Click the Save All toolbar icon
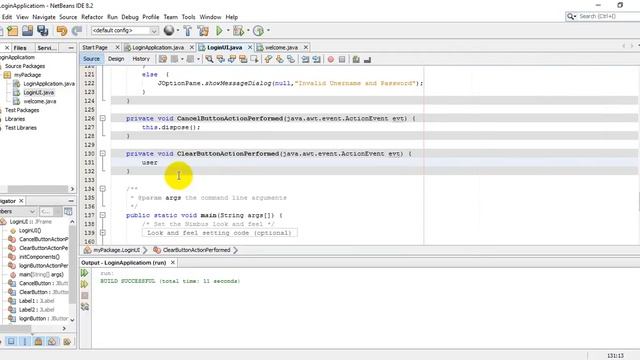The height and width of the screenshot is (360, 640). pos(42,31)
